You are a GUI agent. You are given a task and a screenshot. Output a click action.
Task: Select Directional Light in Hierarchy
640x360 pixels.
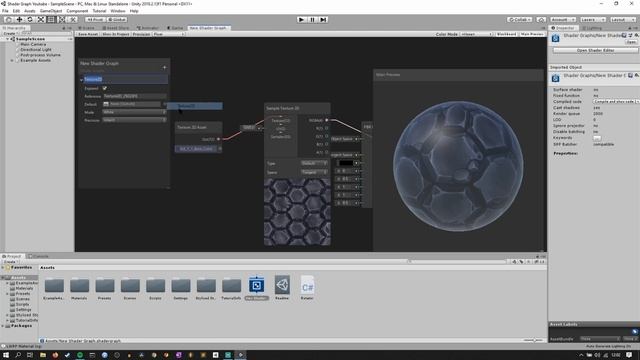(36, 49)
